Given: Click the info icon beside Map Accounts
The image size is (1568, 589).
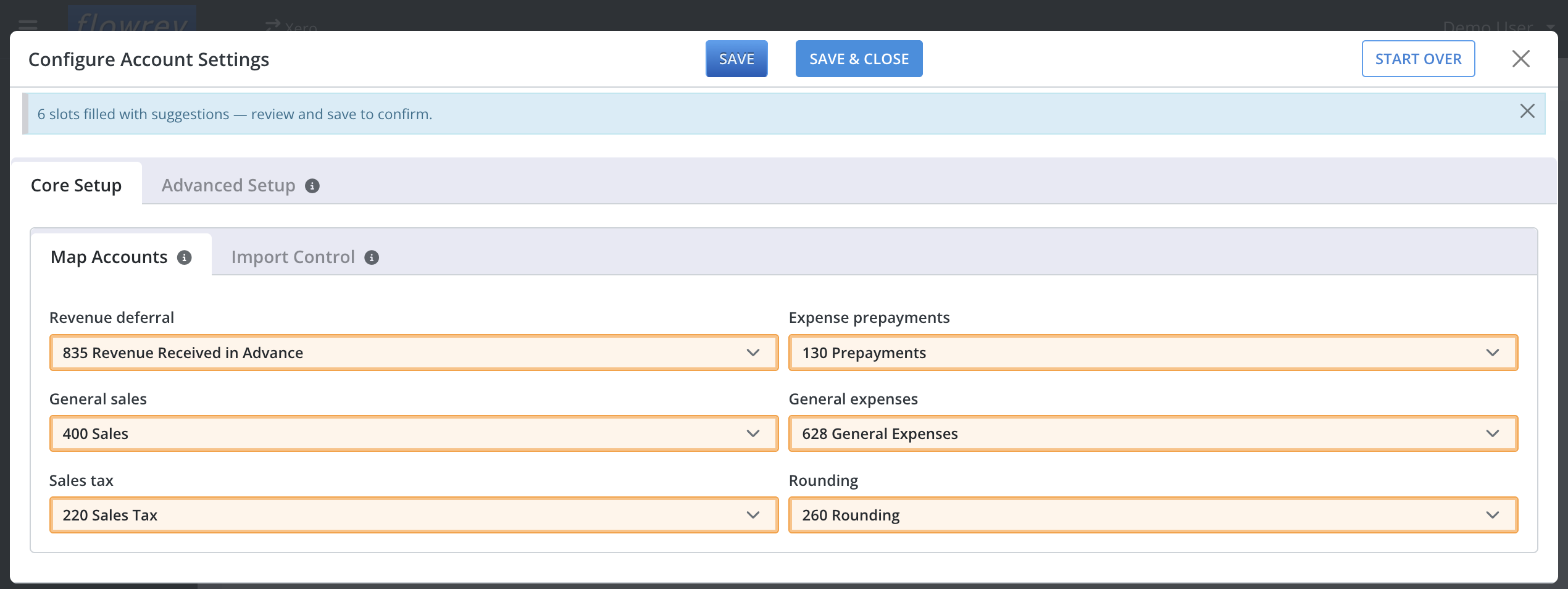Looking at the screenshot, I should click(185, 257).
